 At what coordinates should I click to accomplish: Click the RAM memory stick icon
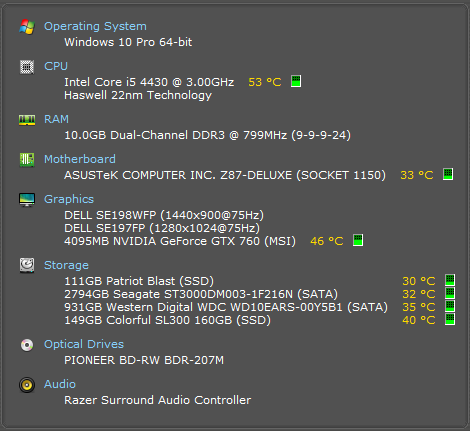[x=27, y=120]
